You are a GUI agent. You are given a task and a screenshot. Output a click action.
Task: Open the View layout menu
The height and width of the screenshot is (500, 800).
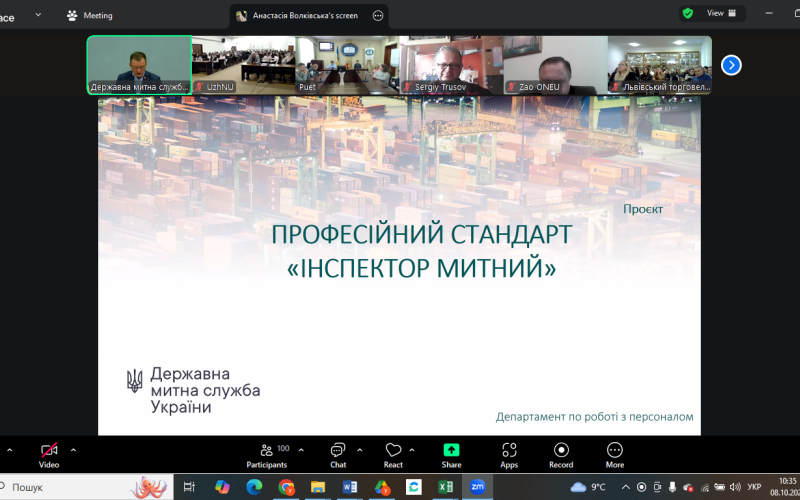[x=722, y=14]
